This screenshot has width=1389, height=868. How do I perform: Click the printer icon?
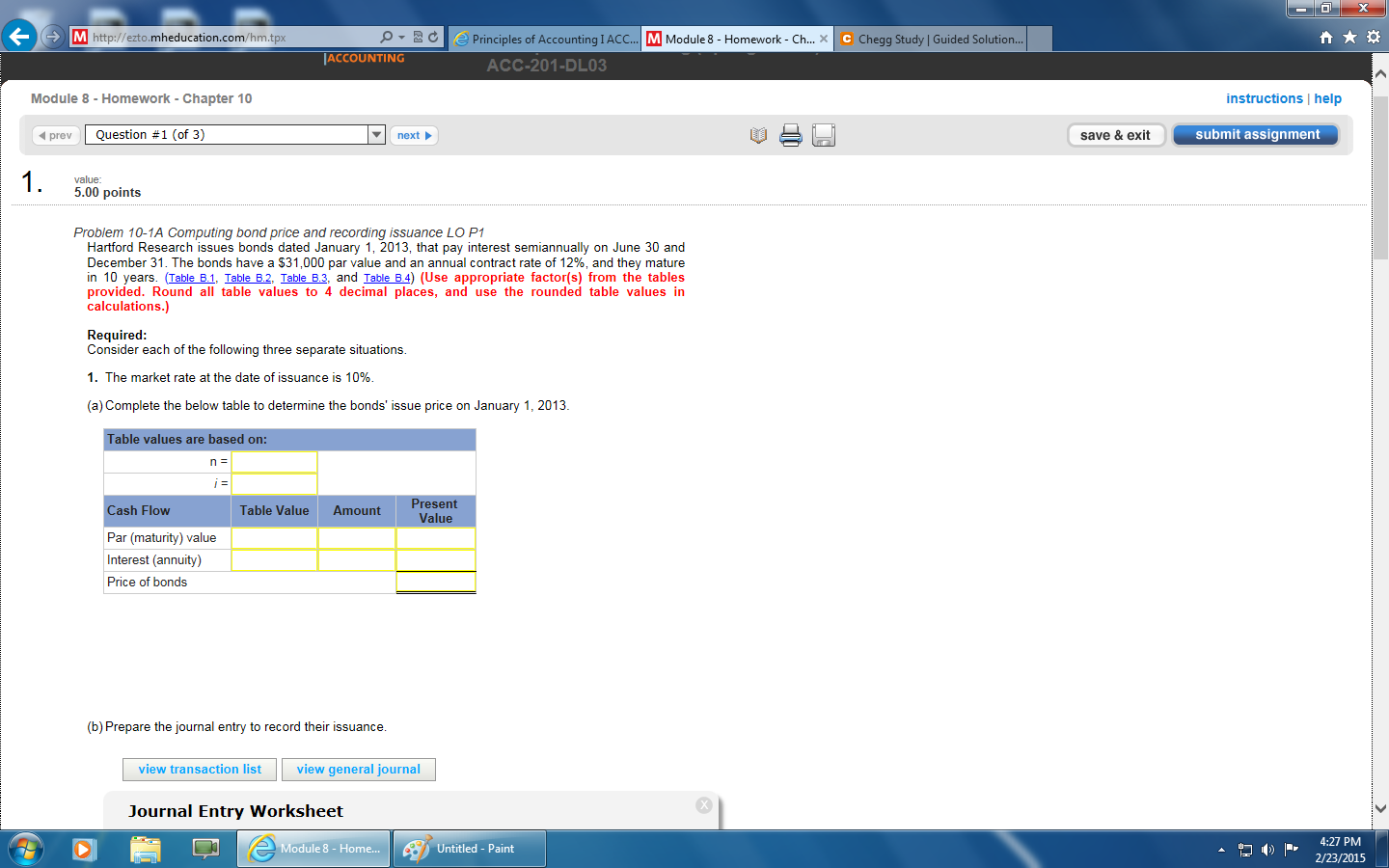(x=791, y=135)
